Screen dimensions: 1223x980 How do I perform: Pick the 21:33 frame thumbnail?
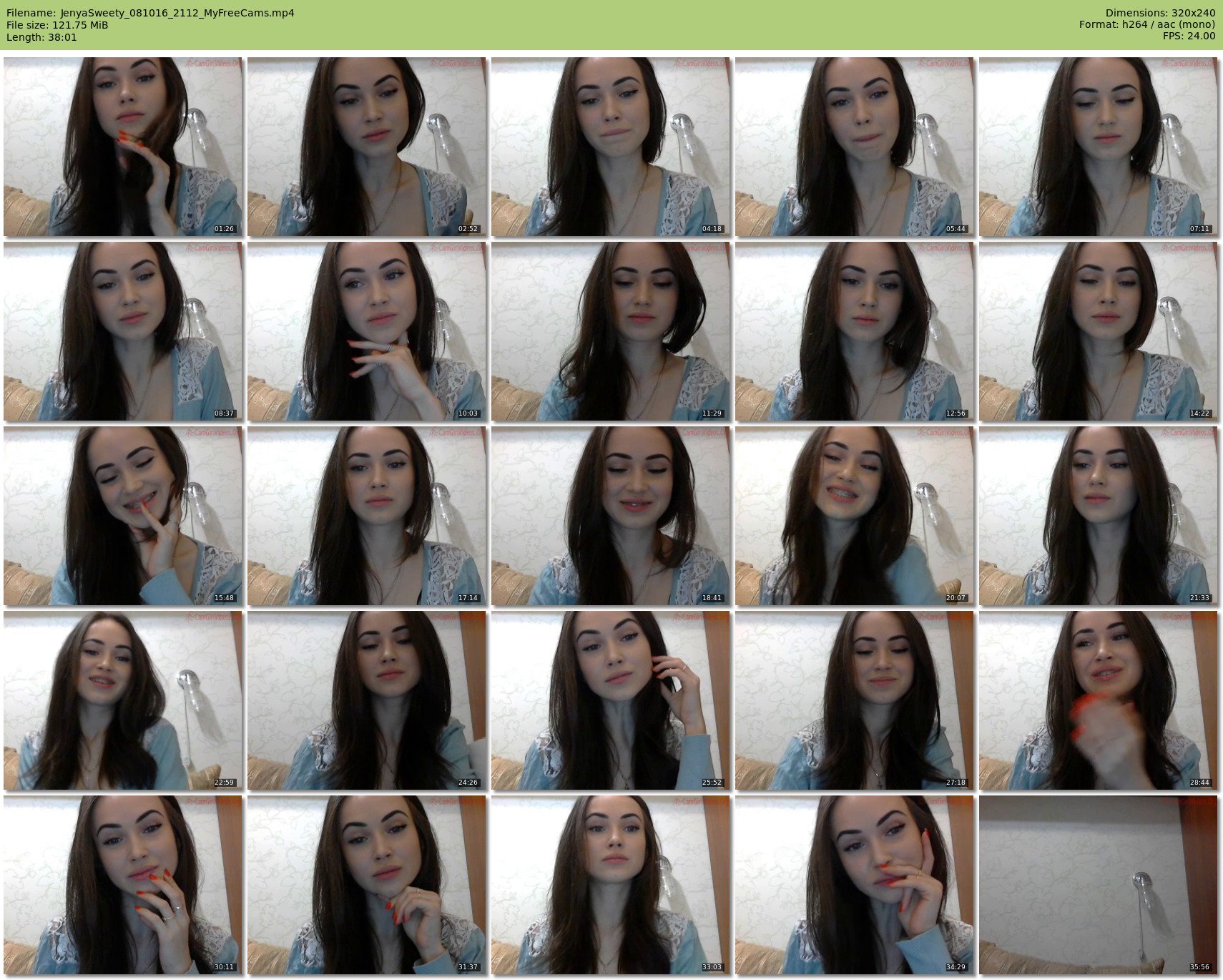click(1099, 516)
